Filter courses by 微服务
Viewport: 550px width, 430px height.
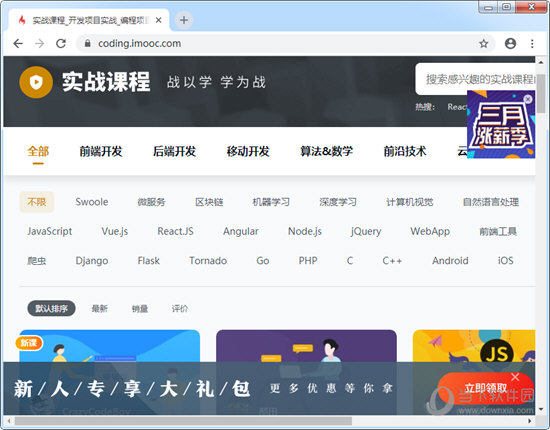click(x=151, y=202)
